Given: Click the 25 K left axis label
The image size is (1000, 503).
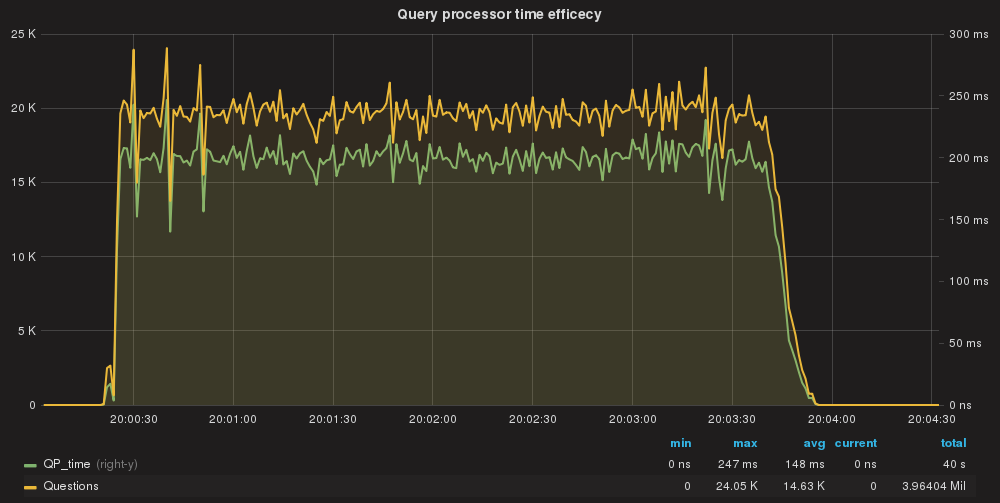Looking at the screenshot, I should [24, 34].
